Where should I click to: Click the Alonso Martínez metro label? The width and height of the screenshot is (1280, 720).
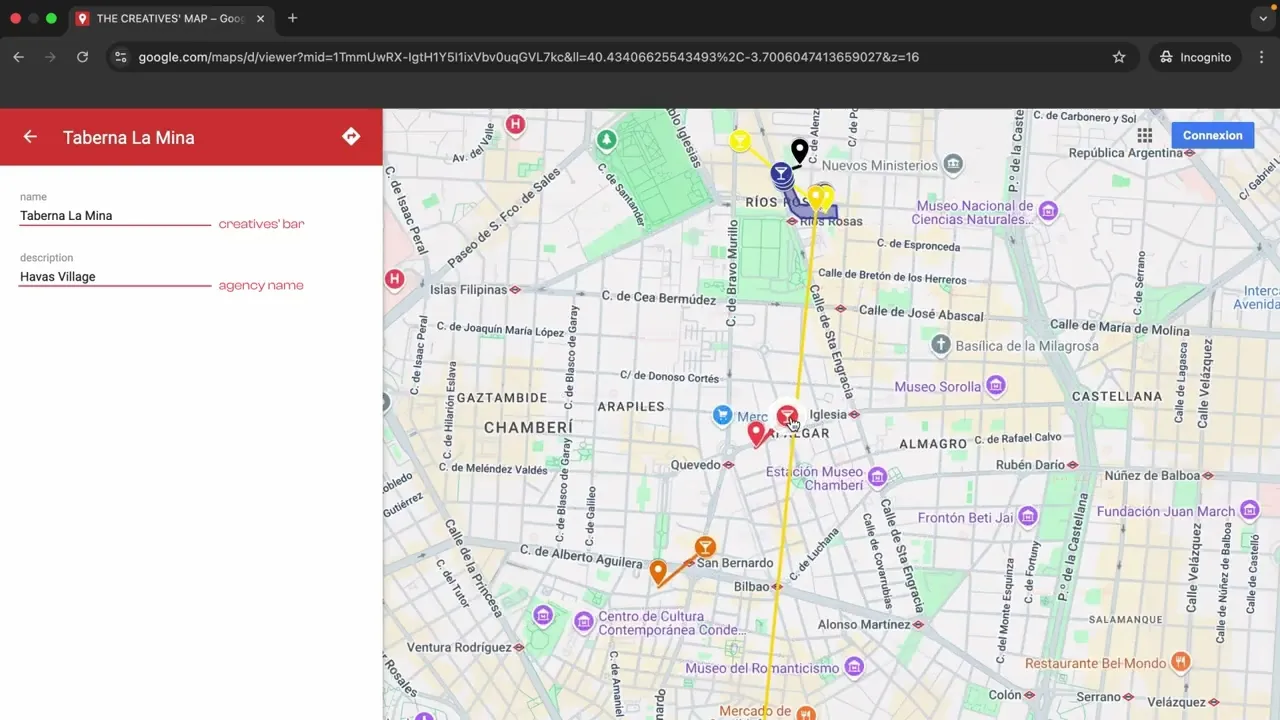(864, 624)
